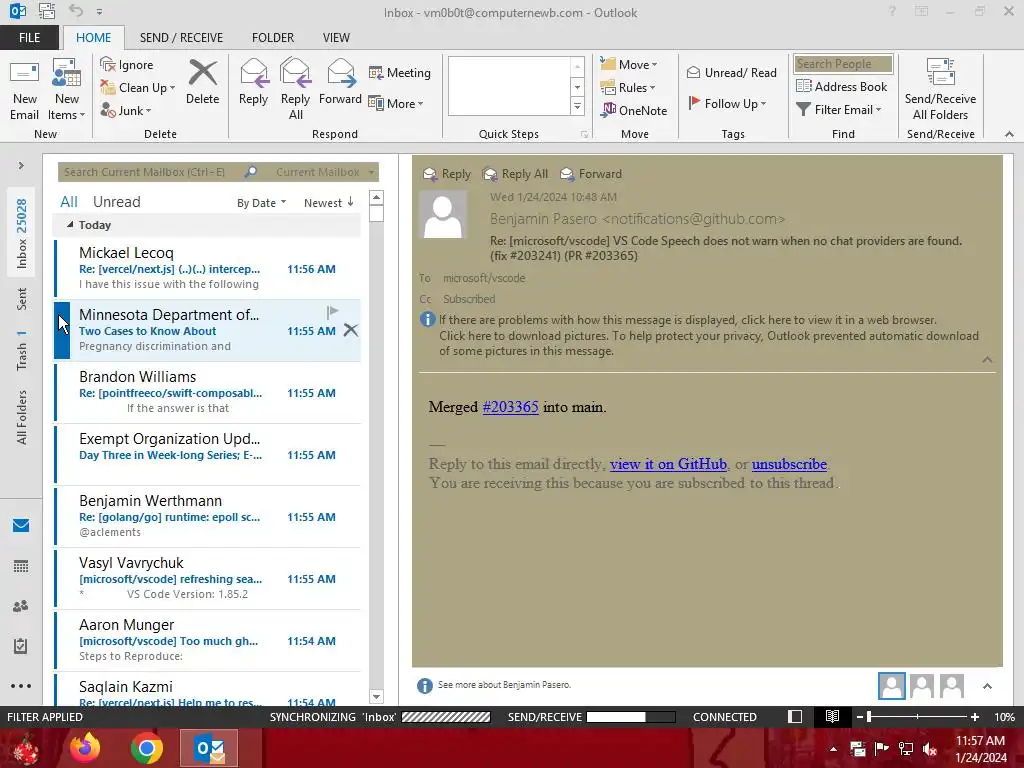This screenshot has height=768, width=1024.
Task: Click the ribbon Reply All icon
Action: (x=295, y=90)
